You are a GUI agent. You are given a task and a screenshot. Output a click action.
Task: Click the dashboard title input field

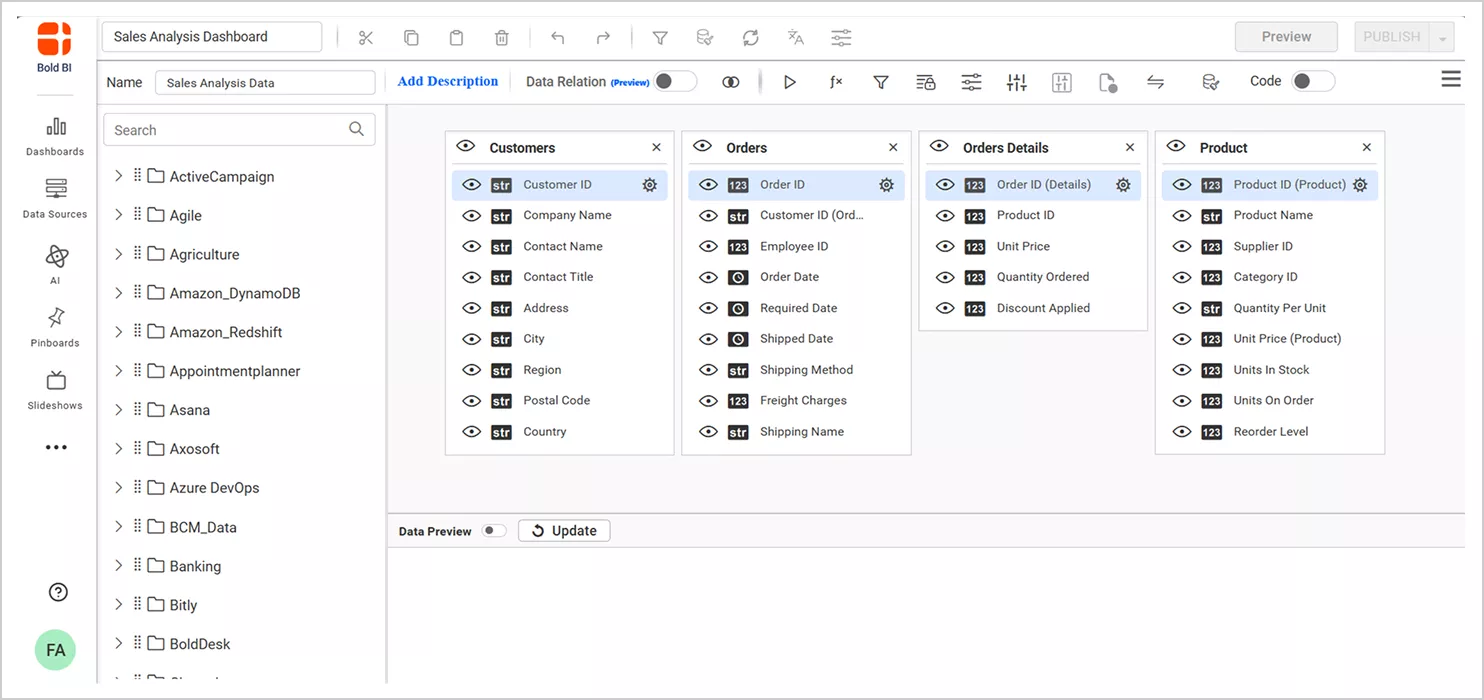pyautogui.click(x=212, y=37)
